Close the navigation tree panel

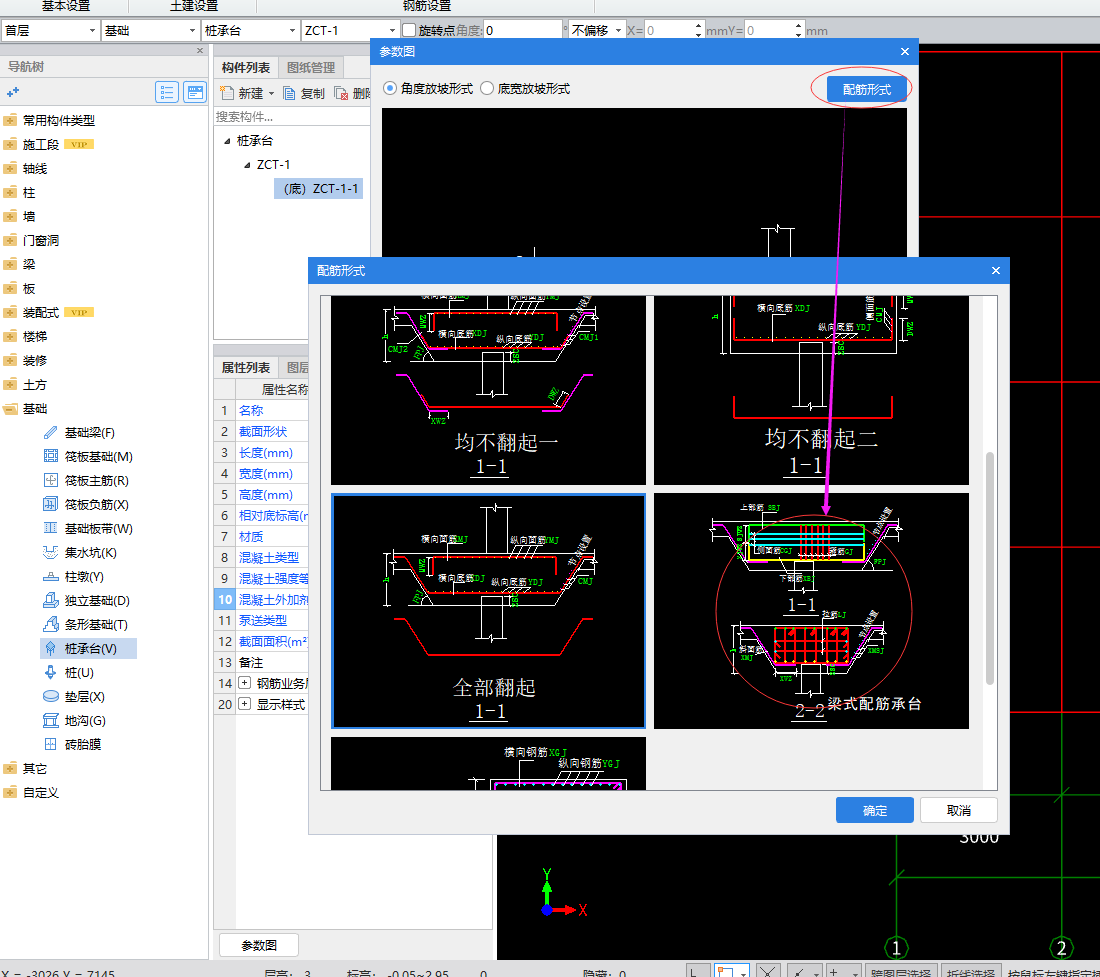pyautogui.click(x=200, y=50)
